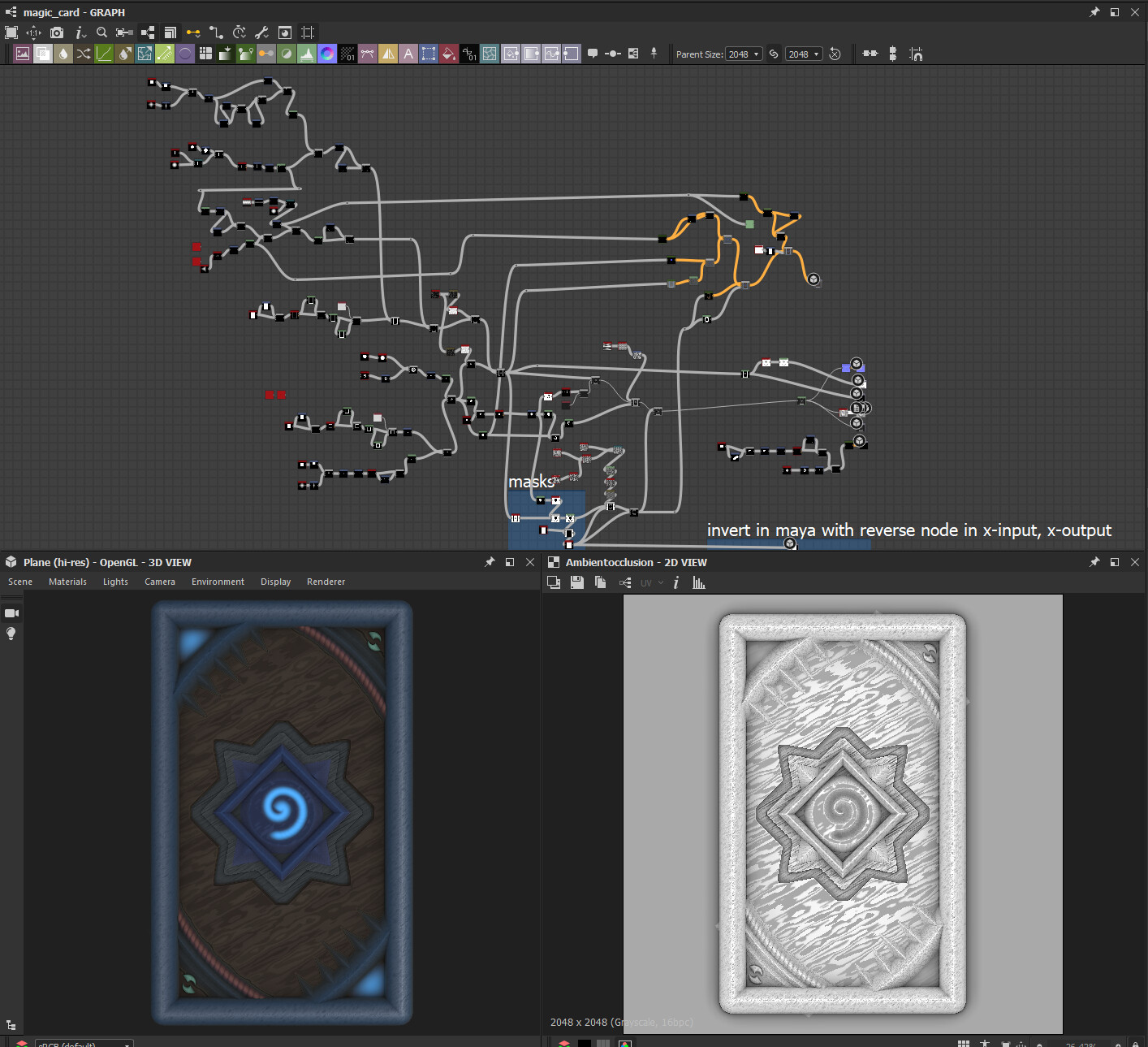1148x1047 pixels.
Task: Pin the Plane 3D VIEW panel
Action: 490,561
